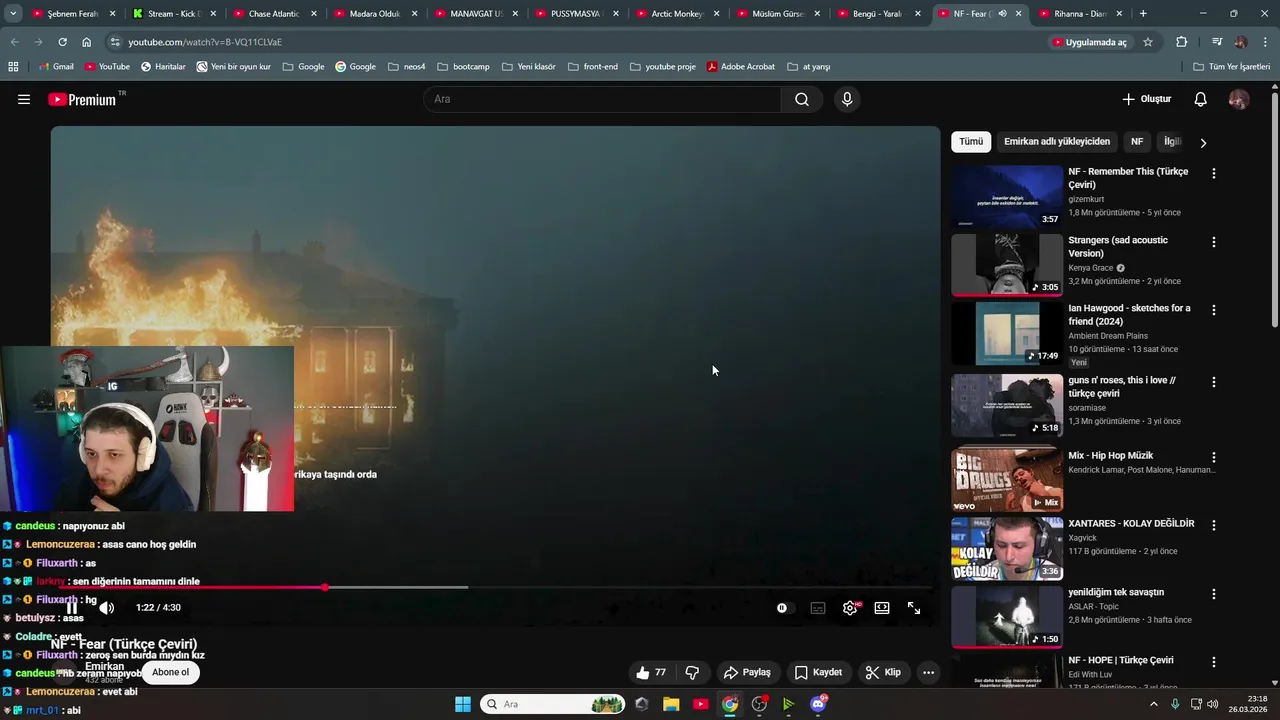Open options for Strangers sad acoustic video
Image resolution: width=1280 pixels, height=720 pixels.
1214,242
